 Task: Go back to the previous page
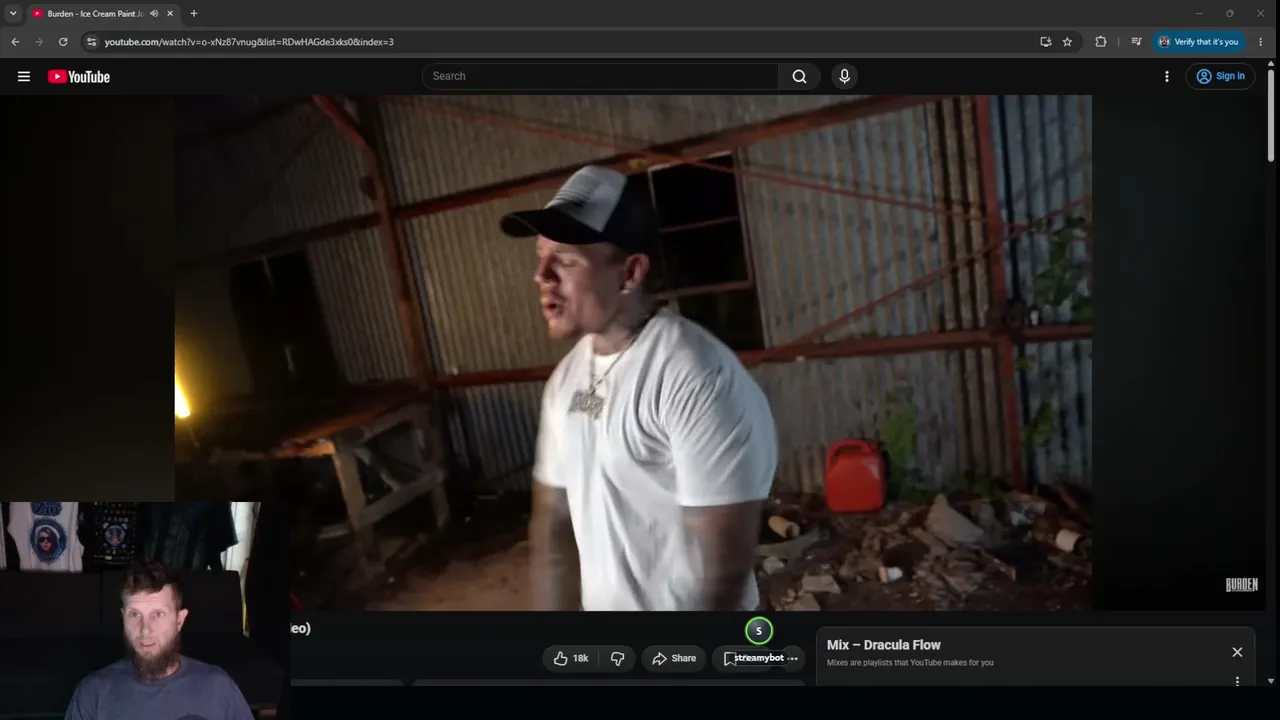(x=15, y=42)
